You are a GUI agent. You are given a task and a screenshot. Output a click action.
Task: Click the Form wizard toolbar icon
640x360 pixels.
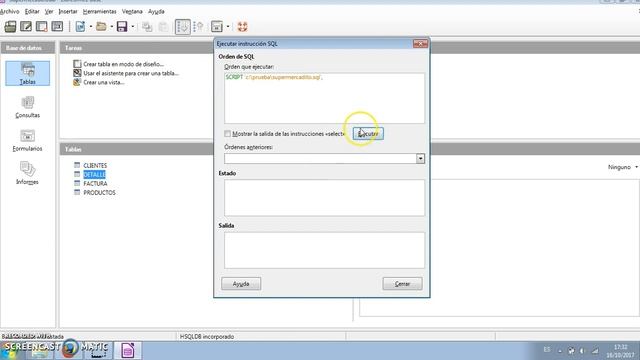(217, 27)
